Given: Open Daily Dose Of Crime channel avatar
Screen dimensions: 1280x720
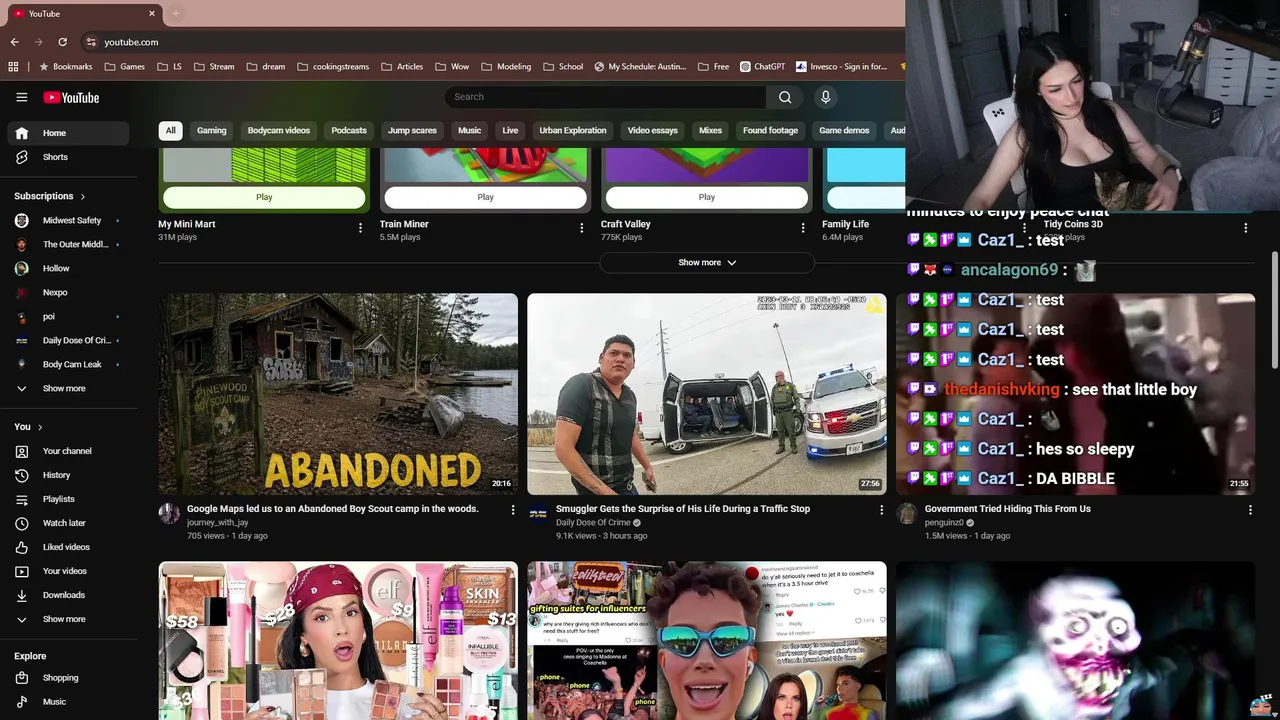Looking at the screenshot, I should pyautogui.click(x=538, y=514).
